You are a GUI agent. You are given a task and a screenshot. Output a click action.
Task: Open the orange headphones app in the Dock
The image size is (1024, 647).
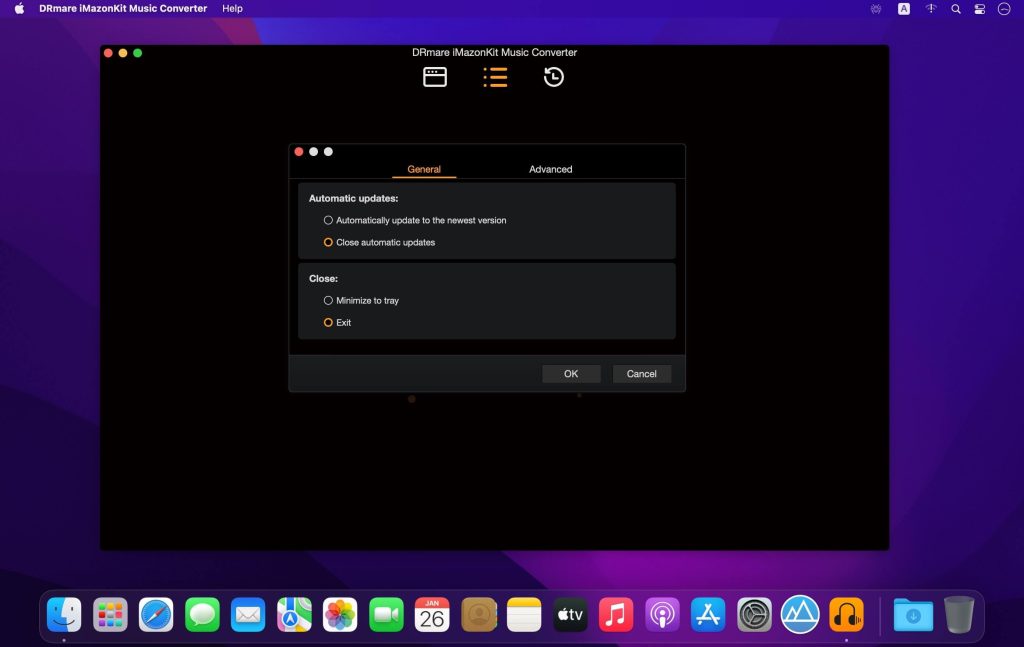click(846, 614)
